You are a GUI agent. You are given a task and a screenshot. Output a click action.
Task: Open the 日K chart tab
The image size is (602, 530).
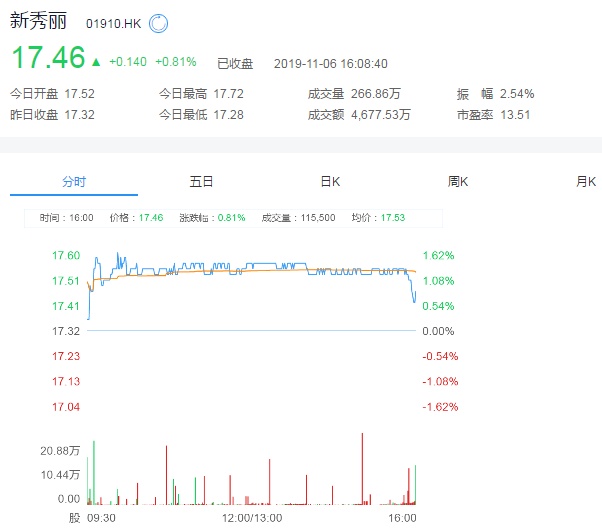tap(330, 181)
